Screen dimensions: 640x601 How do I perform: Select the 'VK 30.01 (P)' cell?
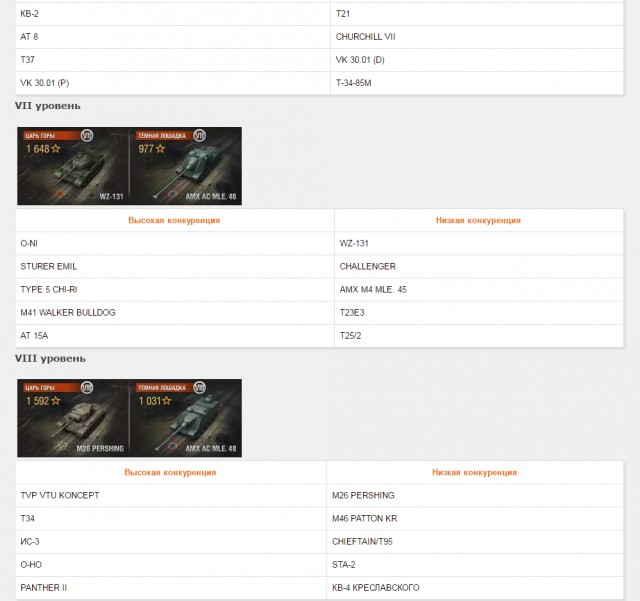[173, 83]
